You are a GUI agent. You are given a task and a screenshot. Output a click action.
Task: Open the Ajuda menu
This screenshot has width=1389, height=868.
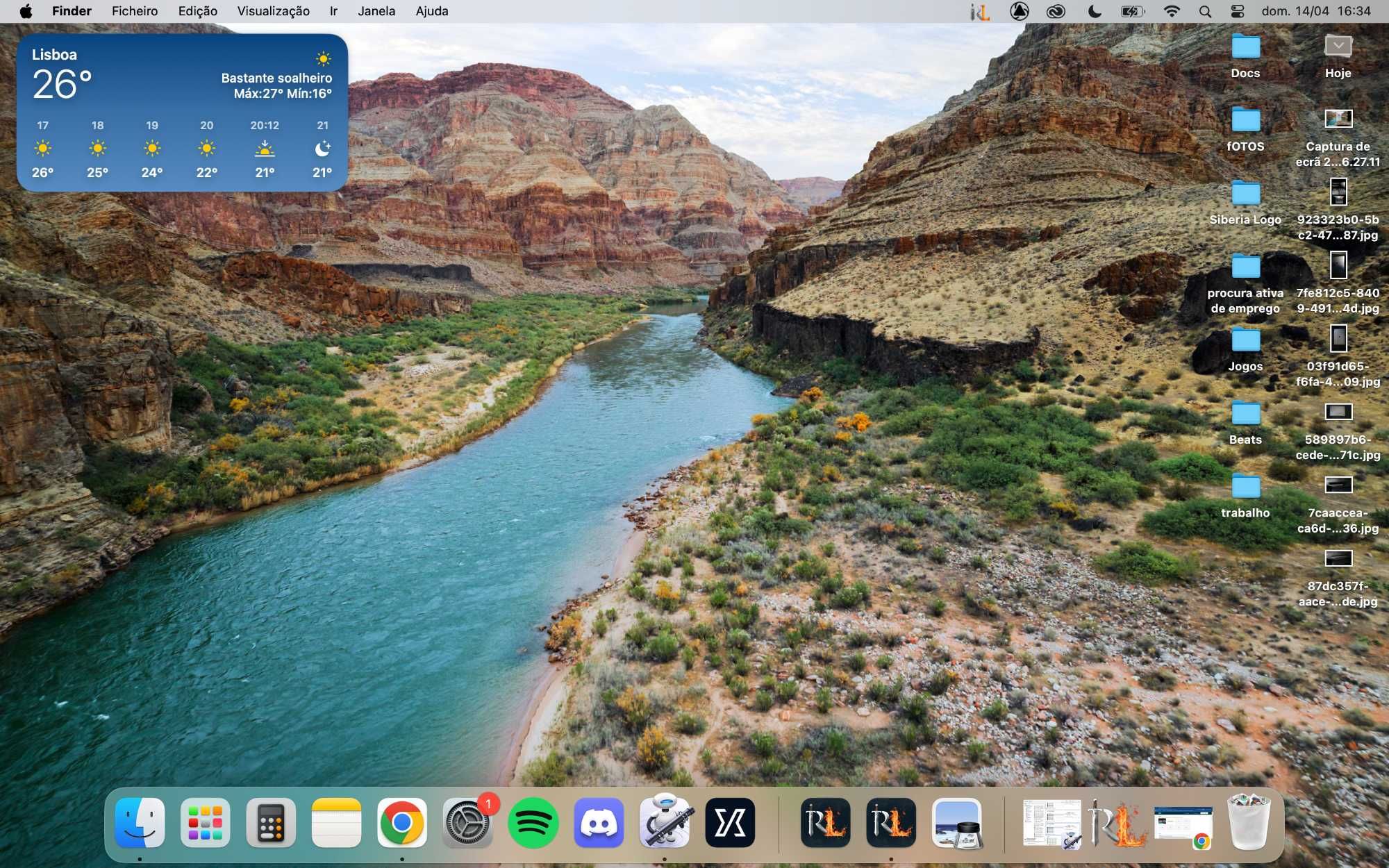(x=432, y=11)
